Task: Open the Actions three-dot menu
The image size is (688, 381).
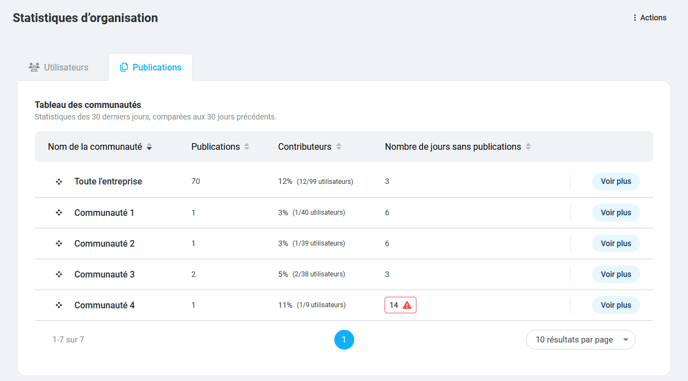Action: click(650, 18)
